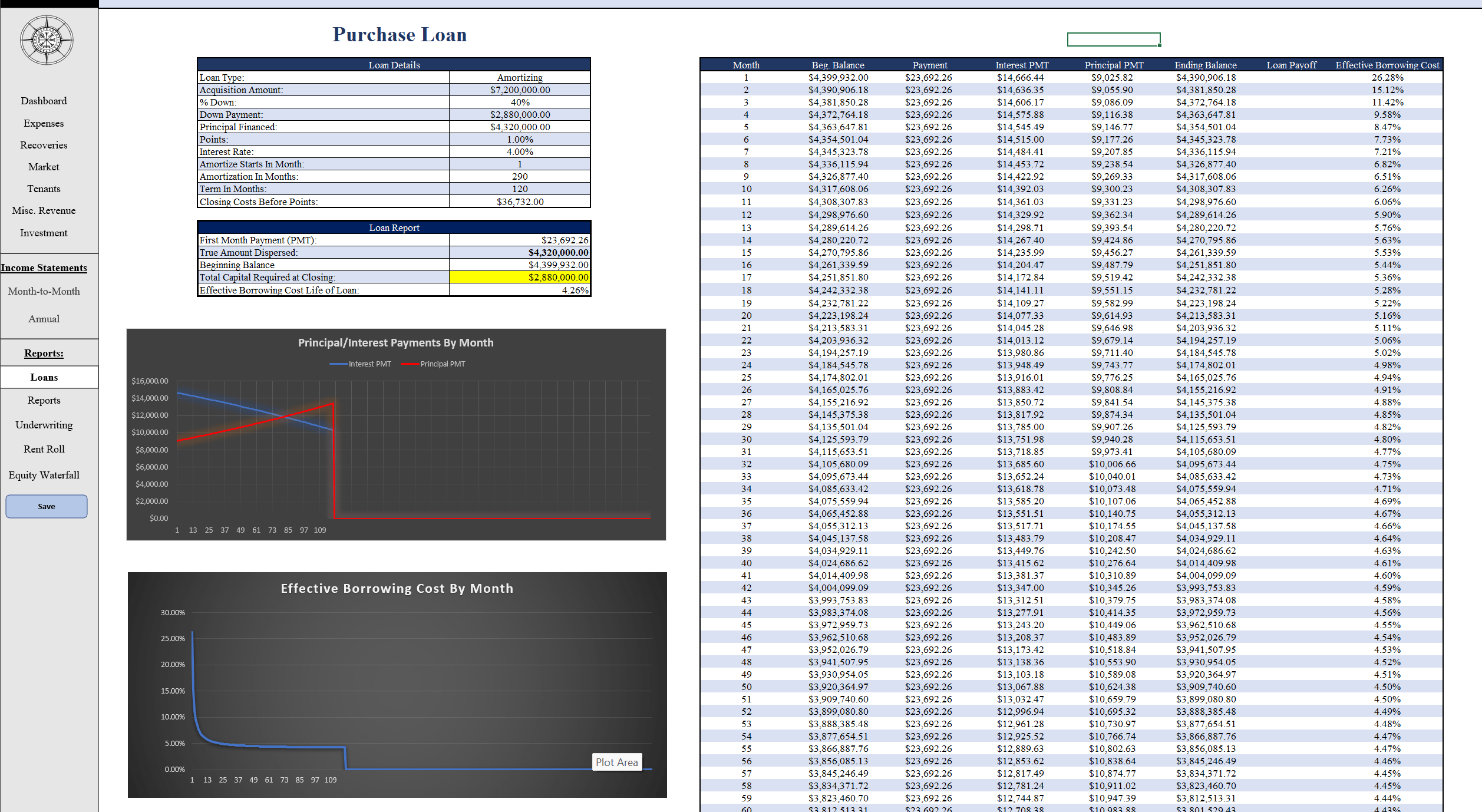Select the Loan Type value cell
This screenshot has width=1482, height=812.
[519, 77]
